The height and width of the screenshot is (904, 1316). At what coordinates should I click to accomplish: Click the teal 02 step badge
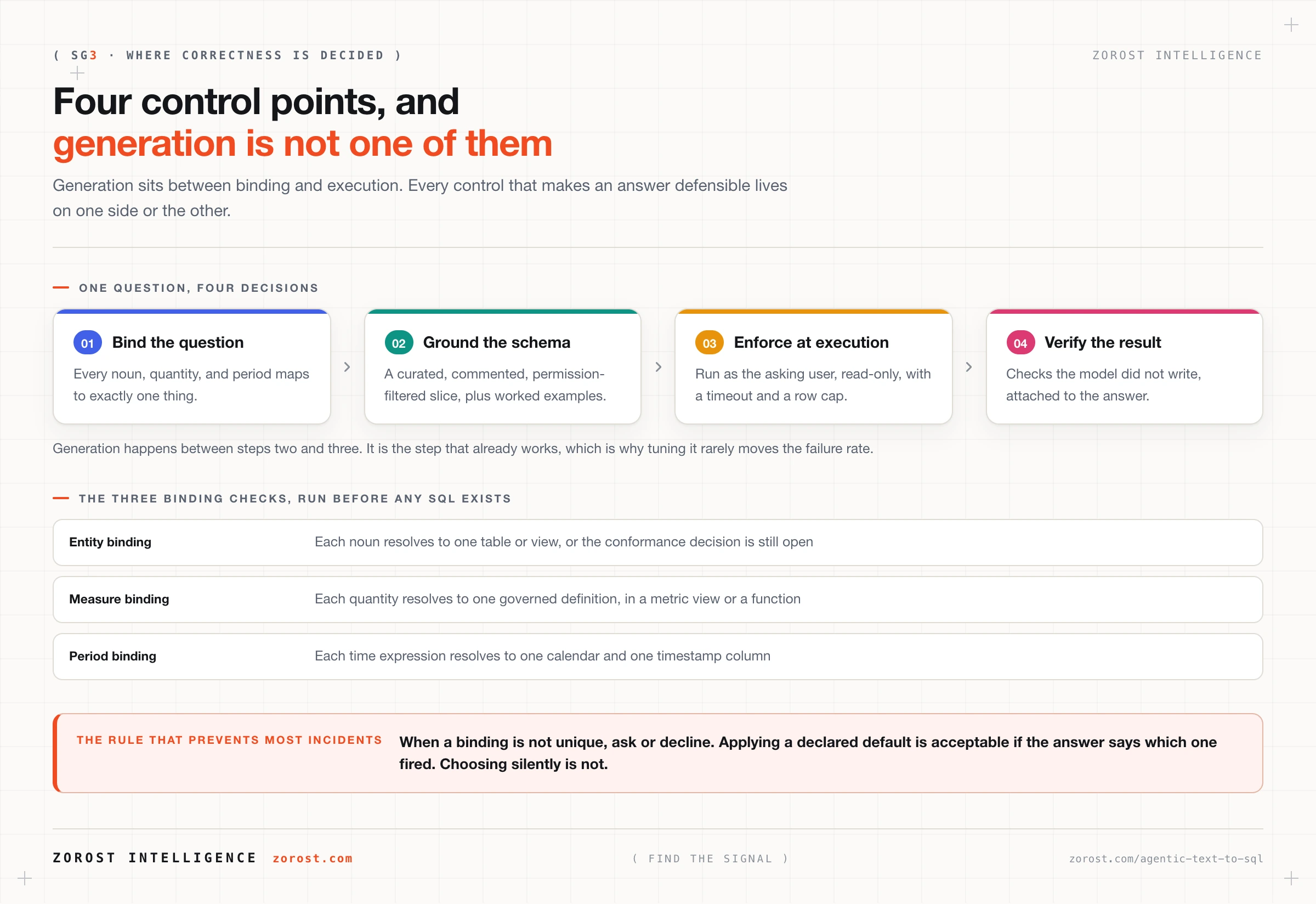[x=399, y=343]
